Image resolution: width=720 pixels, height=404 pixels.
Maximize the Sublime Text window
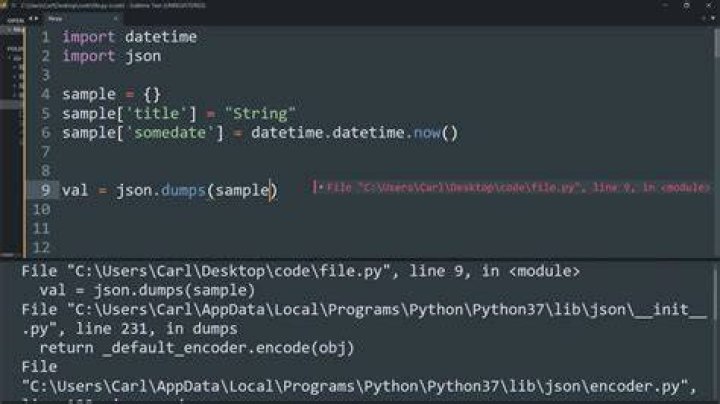[686, 6]
